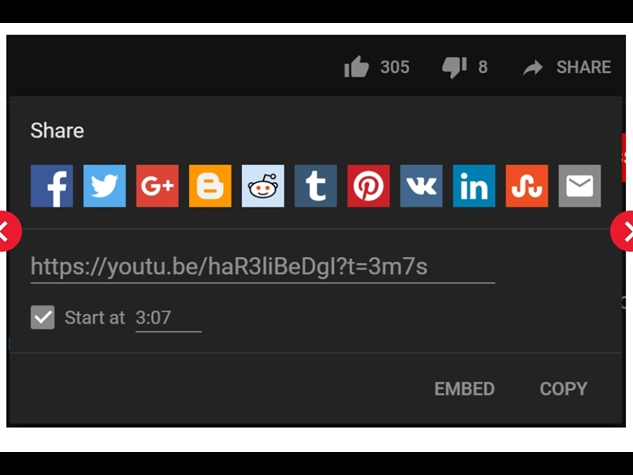This screenshot has height=475, width=633.
Task: Click the EMBED button
Action: pyautogui.click(x=465, y=389)
